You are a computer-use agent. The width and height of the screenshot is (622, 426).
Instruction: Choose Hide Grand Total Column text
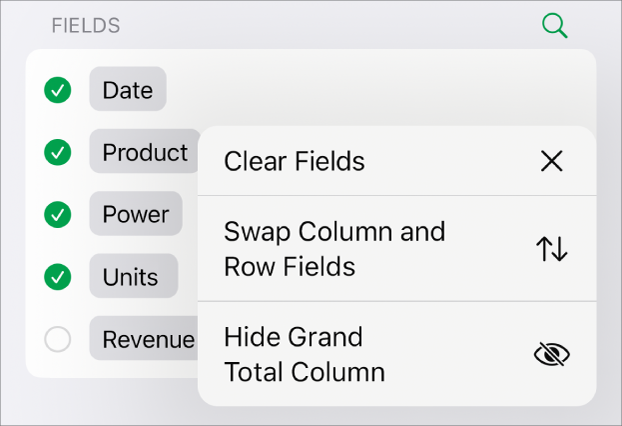click(304, 354)
